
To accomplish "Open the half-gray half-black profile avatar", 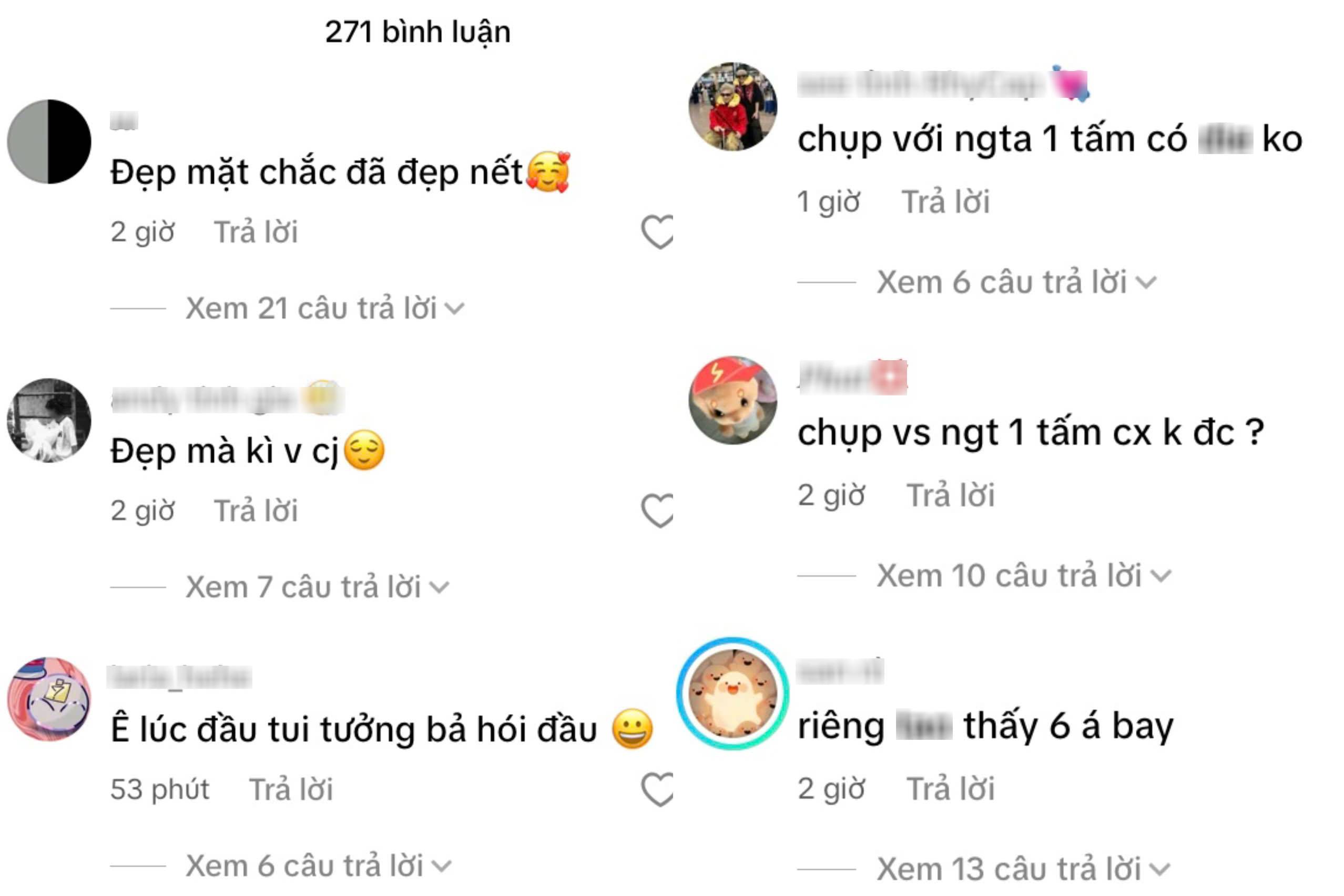I will 49,142.
